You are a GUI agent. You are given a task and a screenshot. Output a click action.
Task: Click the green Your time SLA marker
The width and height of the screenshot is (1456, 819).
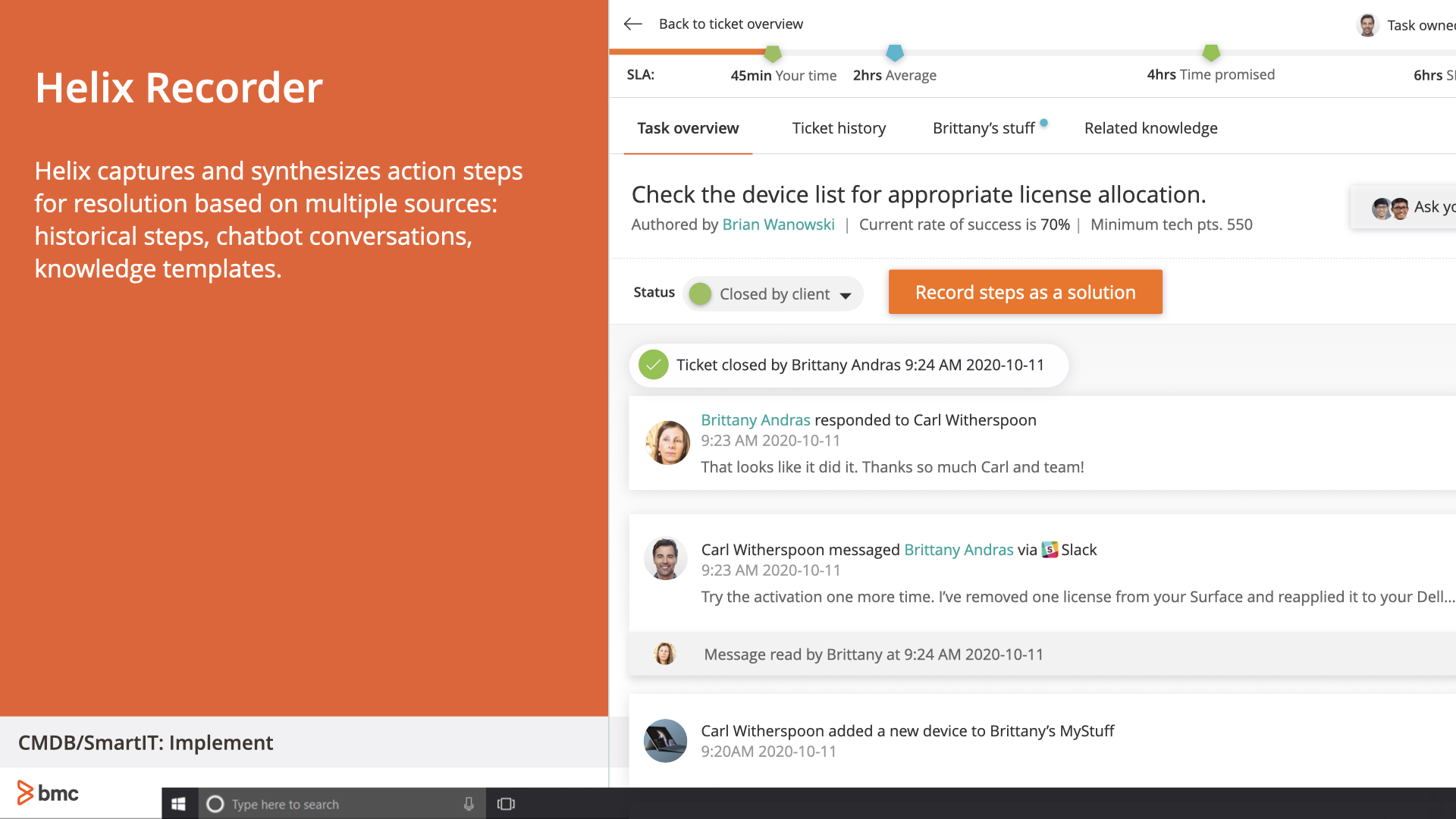pyautogui.click(x=772, y=53)
